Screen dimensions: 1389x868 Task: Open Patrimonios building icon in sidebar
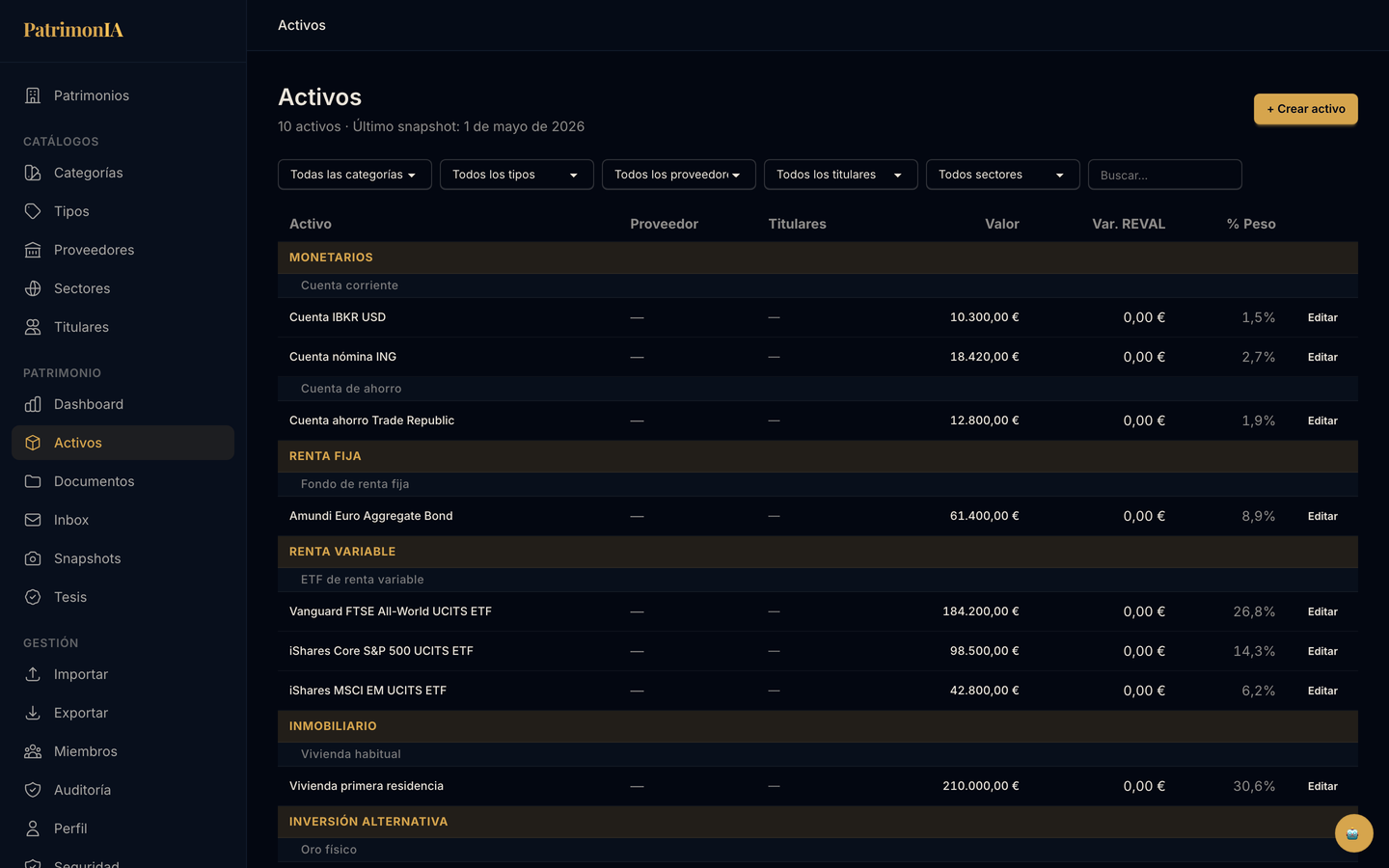[x=33, y=95]
